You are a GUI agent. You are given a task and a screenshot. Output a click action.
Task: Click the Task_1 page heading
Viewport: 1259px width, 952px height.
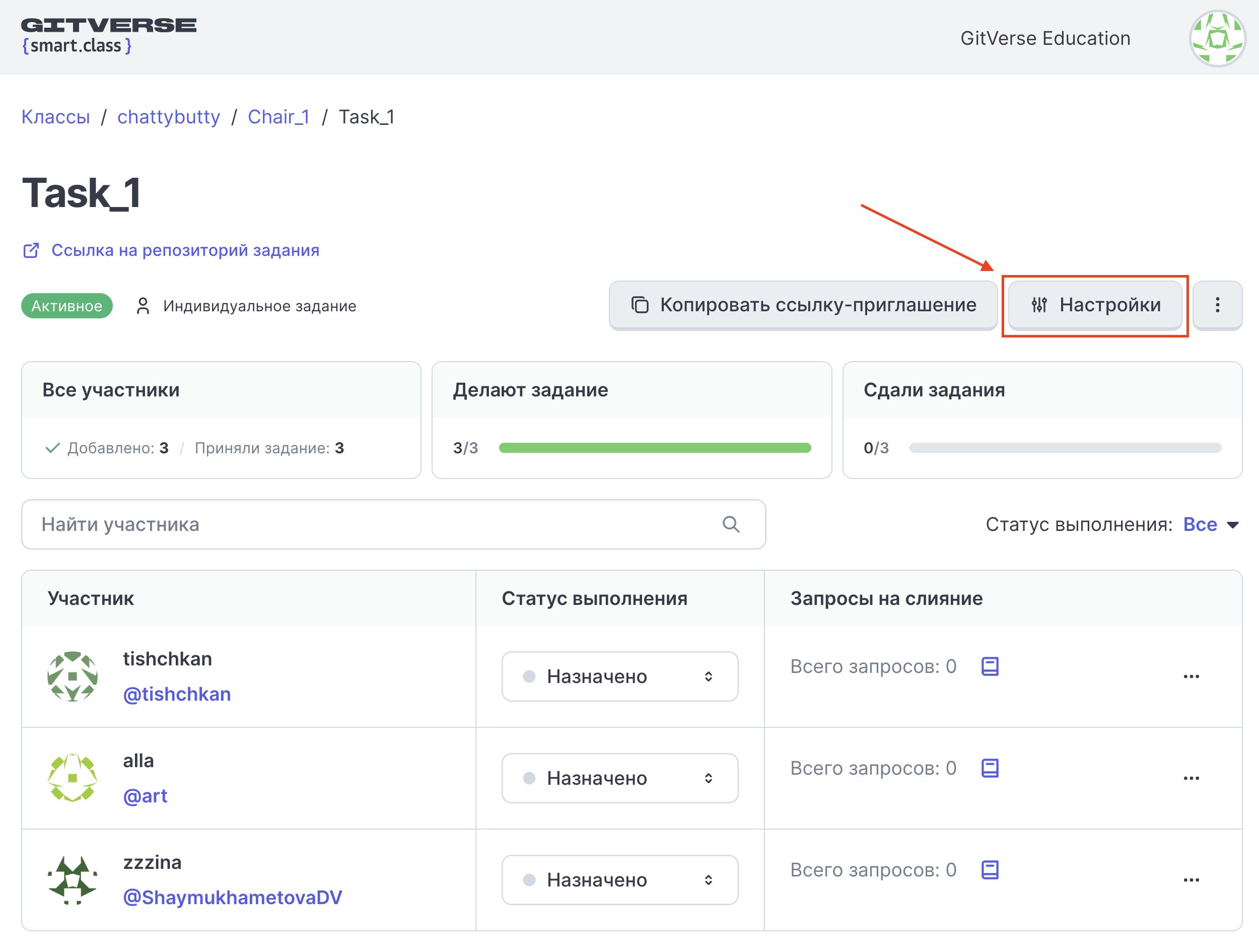coord(81,193)
